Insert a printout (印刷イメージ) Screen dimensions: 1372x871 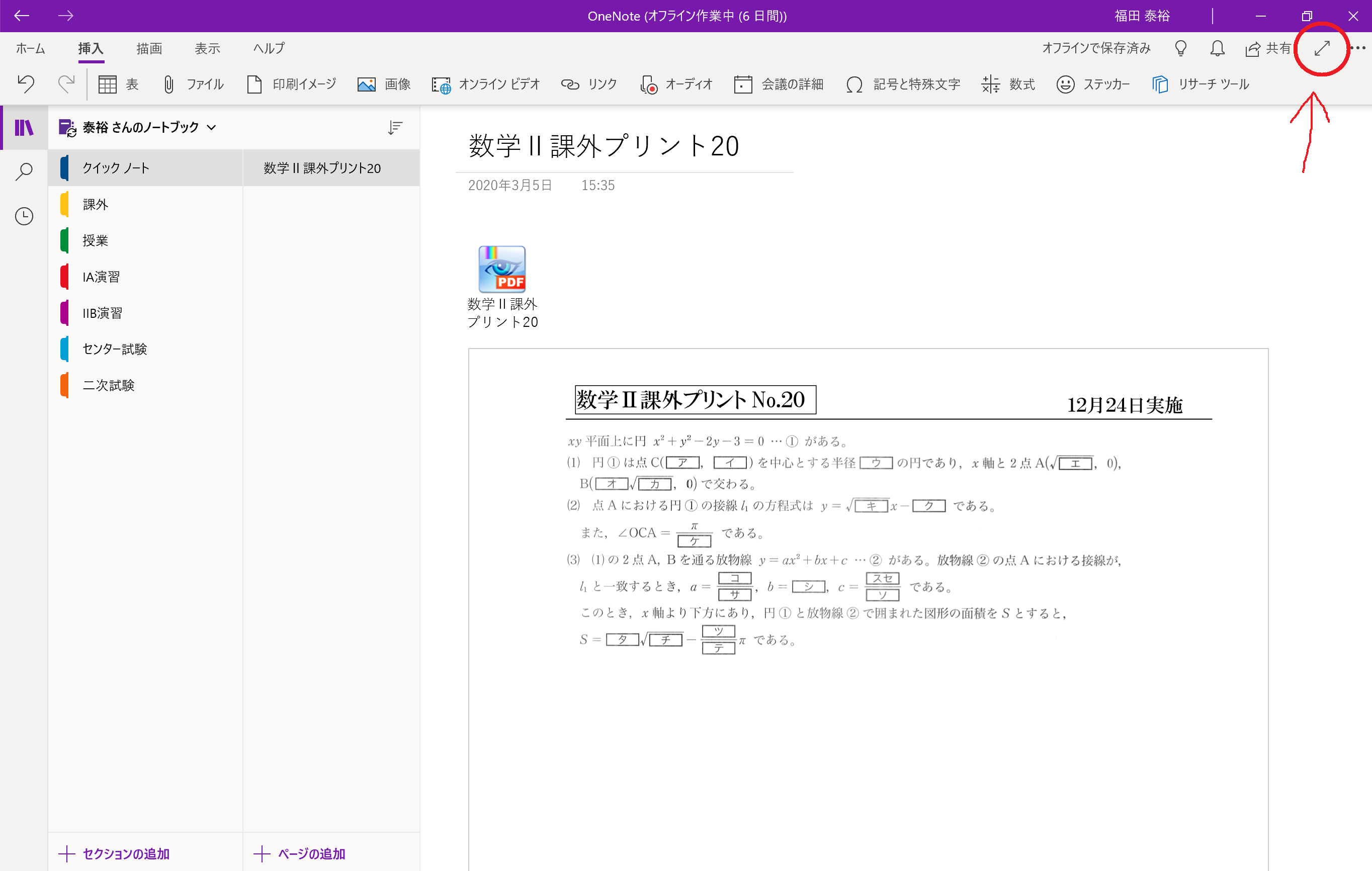tap(291, 84)
